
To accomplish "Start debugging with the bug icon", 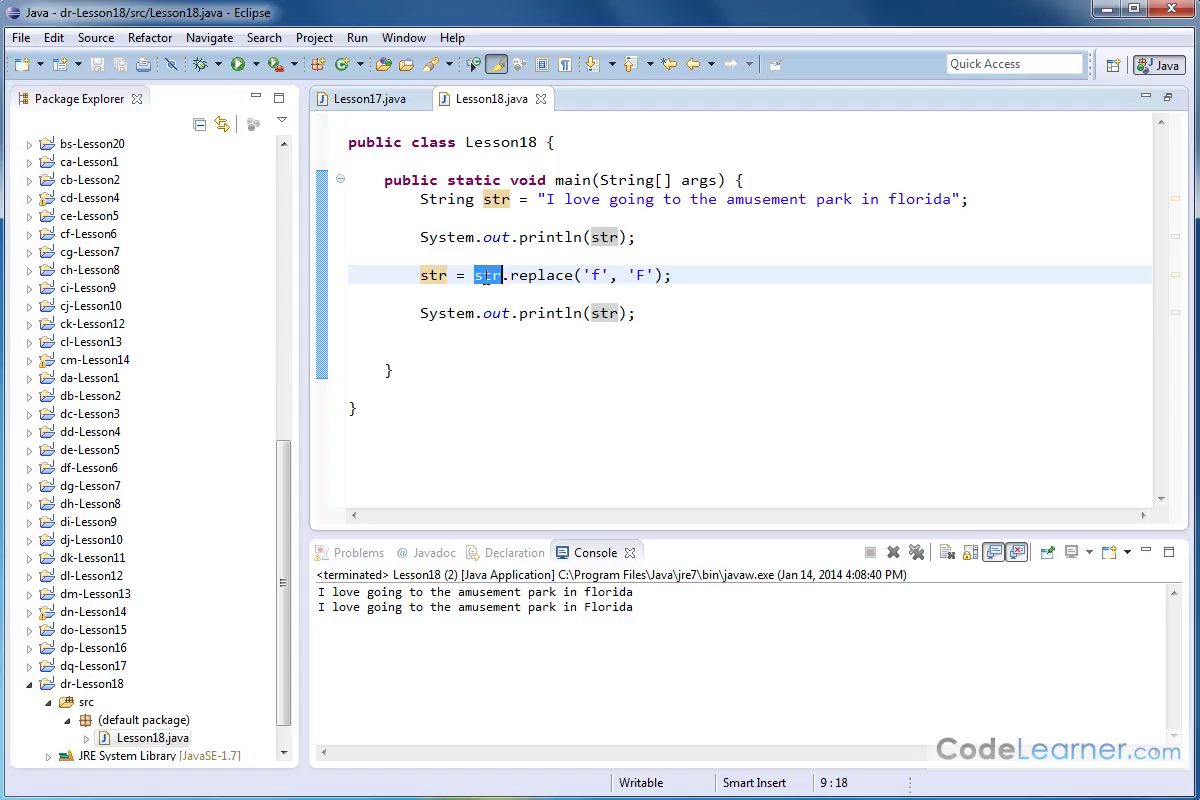I will [200, 64].
